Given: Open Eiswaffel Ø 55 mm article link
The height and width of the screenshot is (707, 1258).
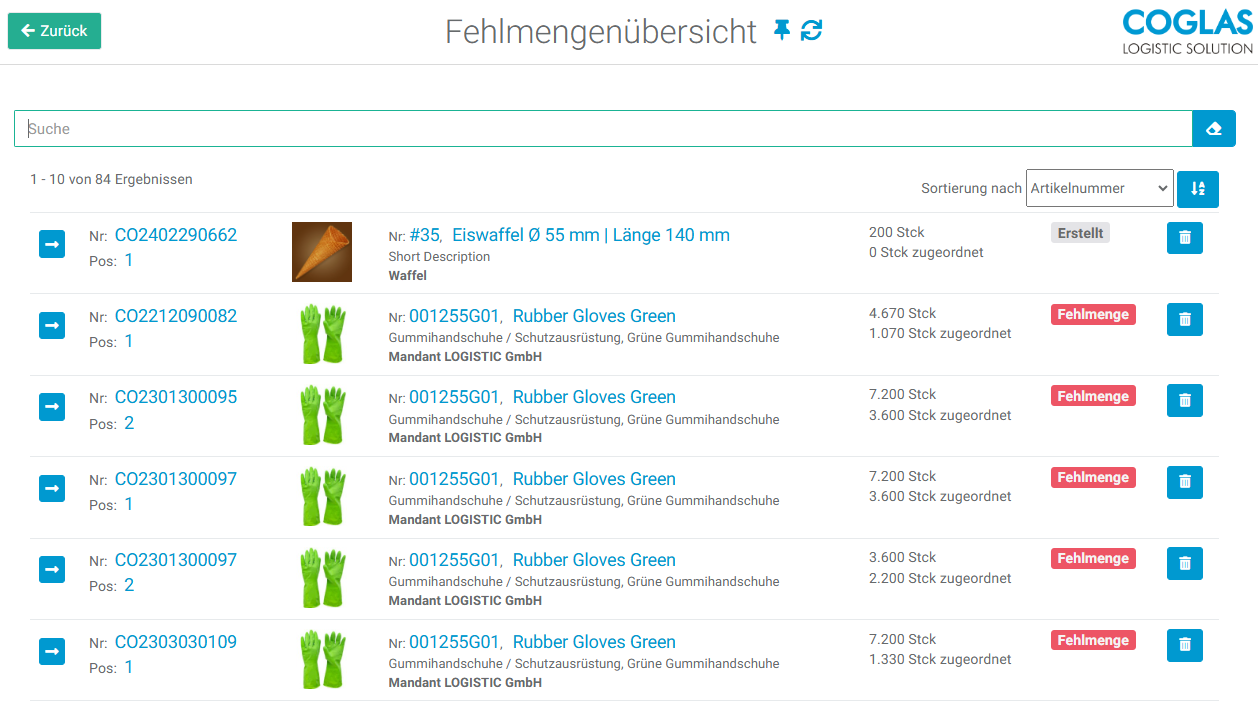Looking at the screenshot, I should (590, 235).
